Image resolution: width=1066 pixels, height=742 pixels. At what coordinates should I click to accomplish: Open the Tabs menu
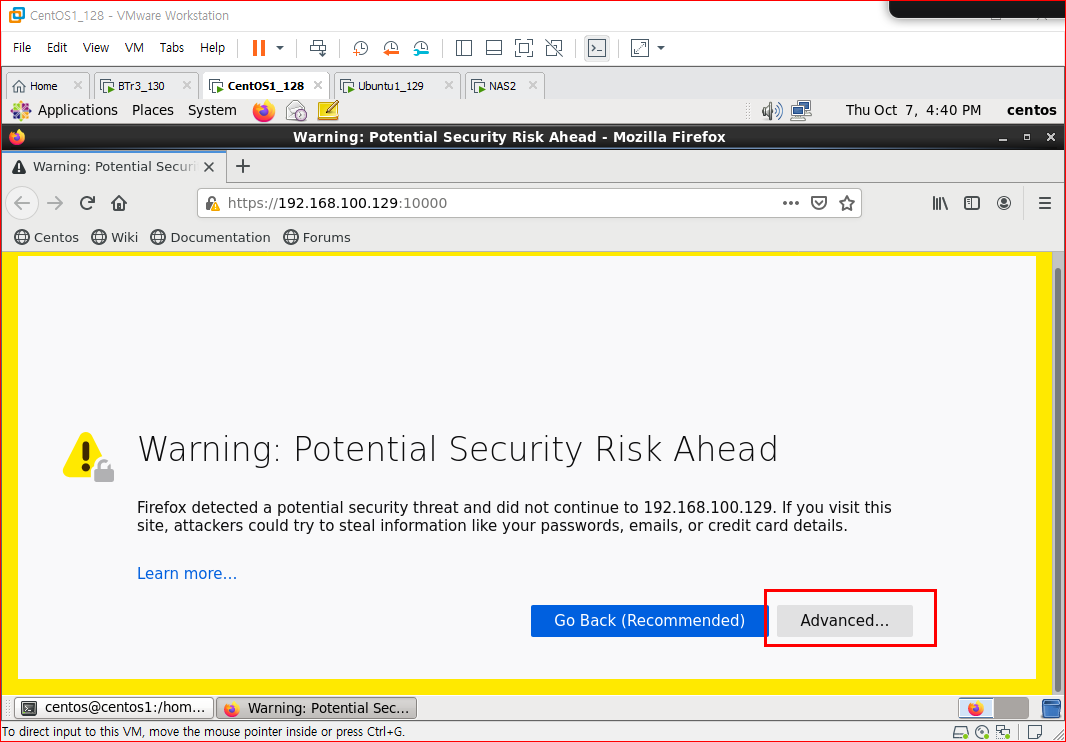tap(172, 48)
